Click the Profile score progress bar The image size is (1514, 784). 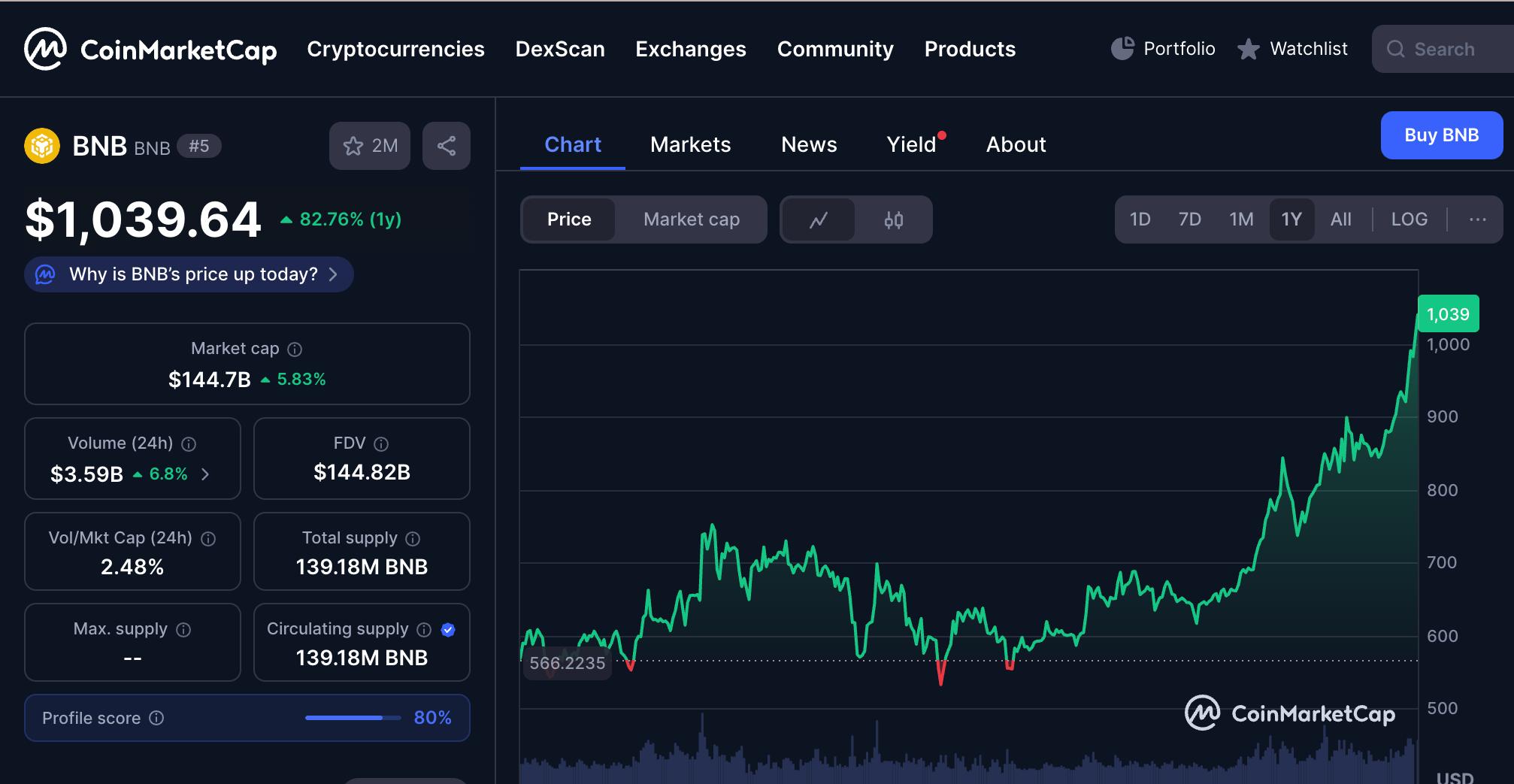click(353, 718)
